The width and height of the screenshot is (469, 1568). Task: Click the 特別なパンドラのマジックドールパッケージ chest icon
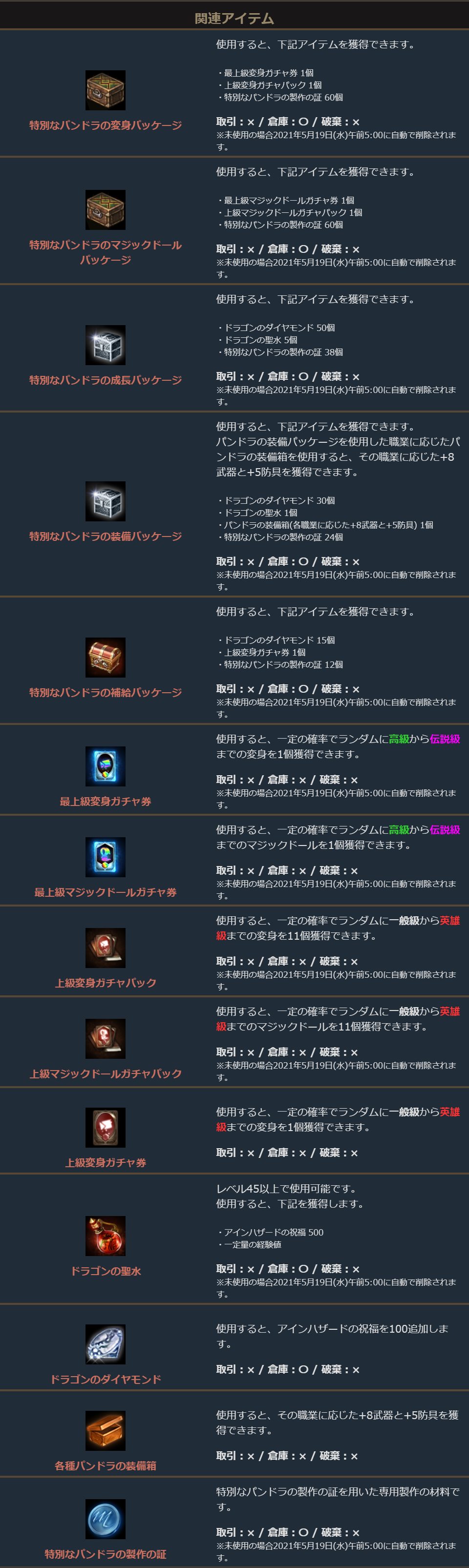[x=106, y=210]
